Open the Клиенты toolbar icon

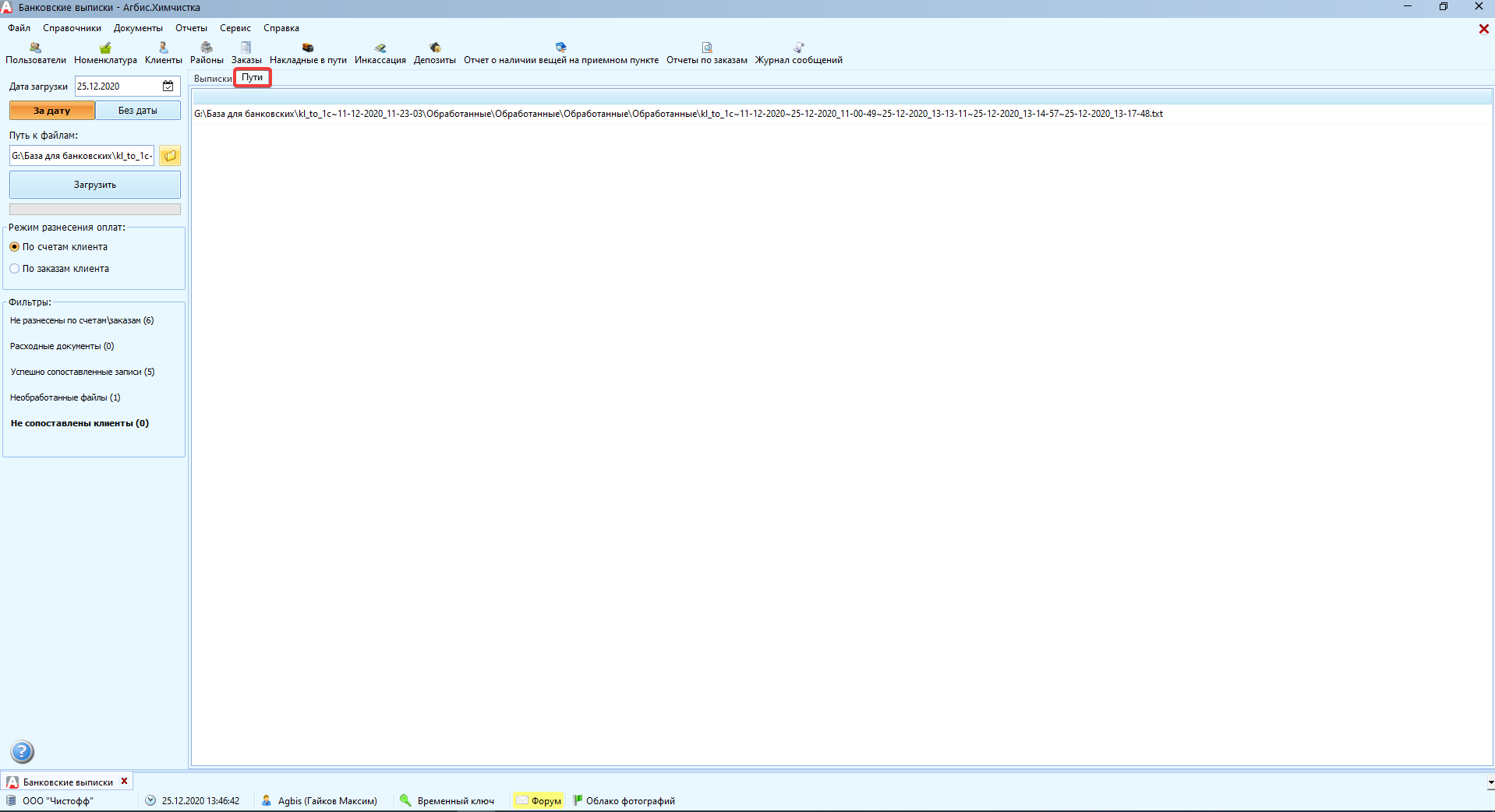point(164,53)
